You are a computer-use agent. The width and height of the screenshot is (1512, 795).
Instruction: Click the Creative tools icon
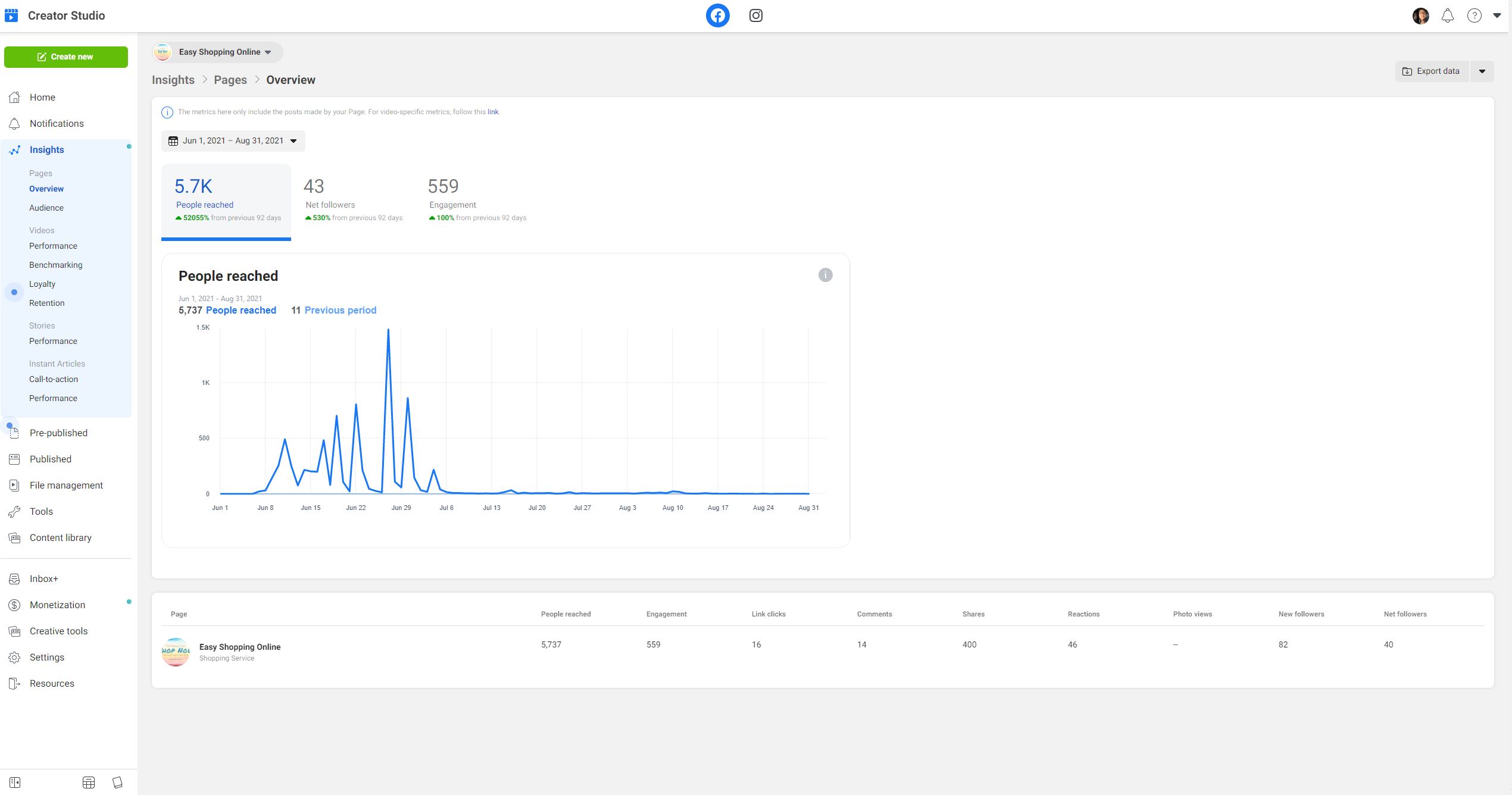(x=15, y=631)
